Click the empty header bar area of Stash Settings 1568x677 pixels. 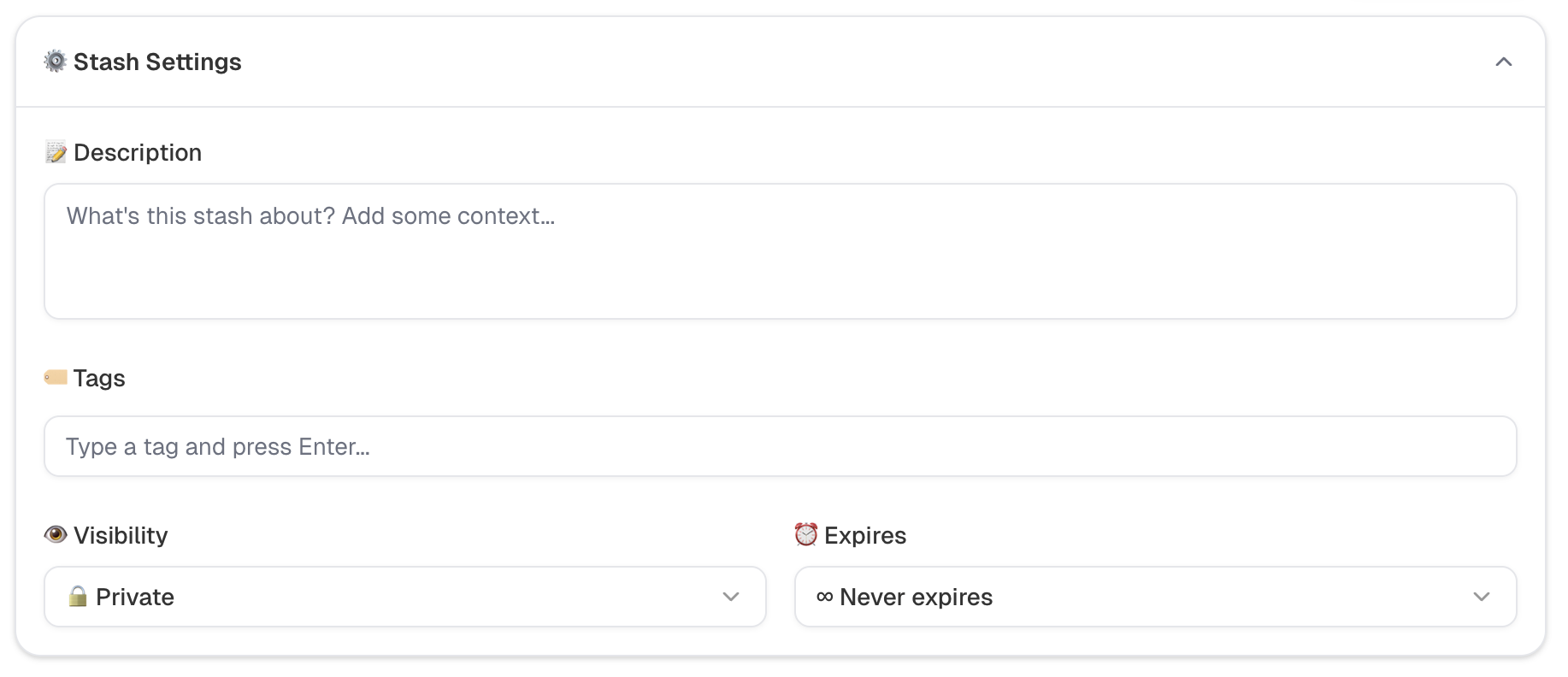[855, 62]
